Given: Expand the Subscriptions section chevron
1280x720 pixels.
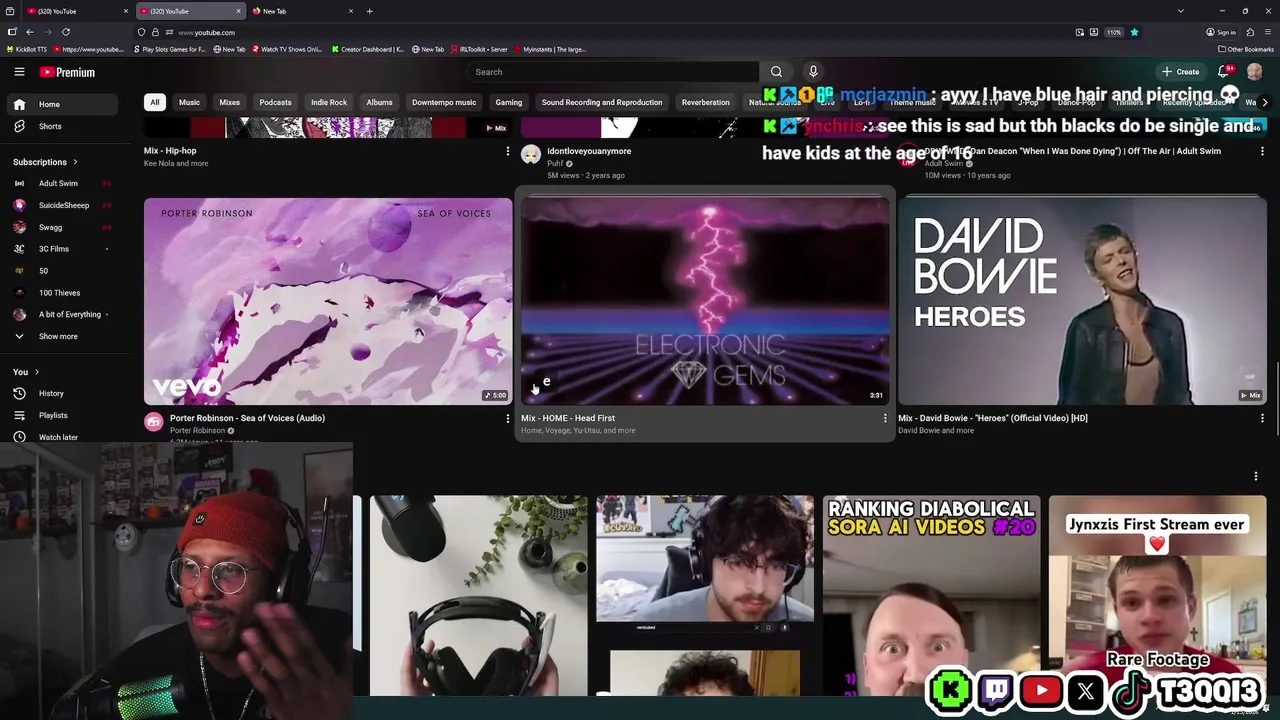Looking at the screenshot, I should tap(74, 162).
